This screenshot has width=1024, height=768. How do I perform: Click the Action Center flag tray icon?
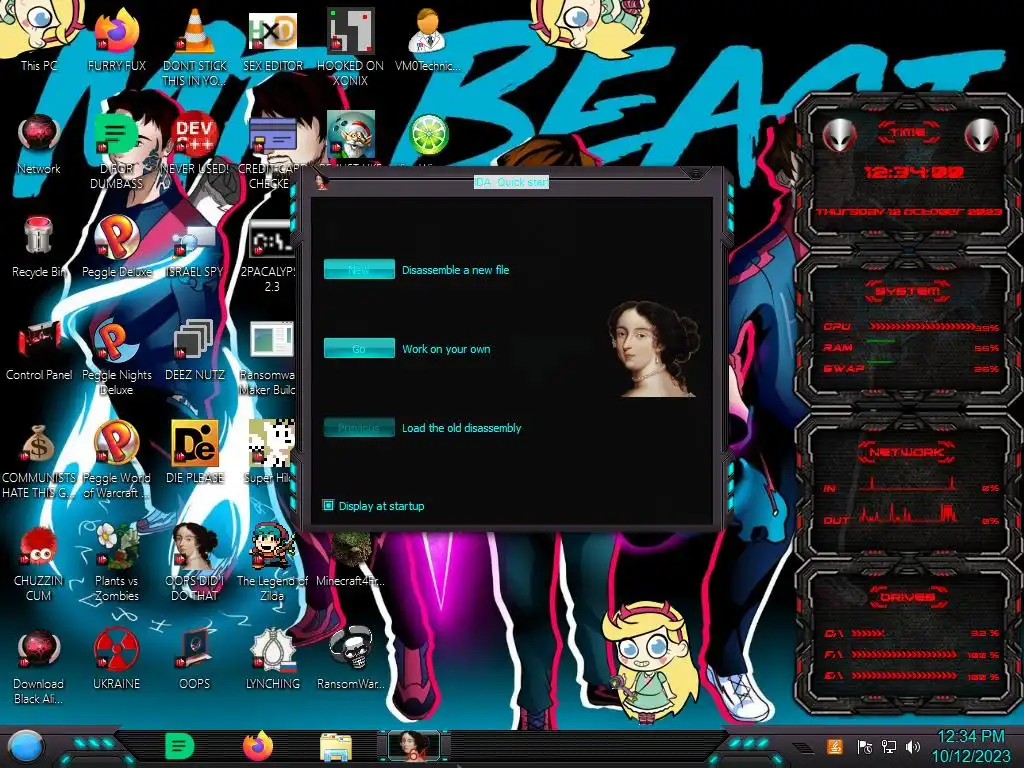click(x=864, y=746)
